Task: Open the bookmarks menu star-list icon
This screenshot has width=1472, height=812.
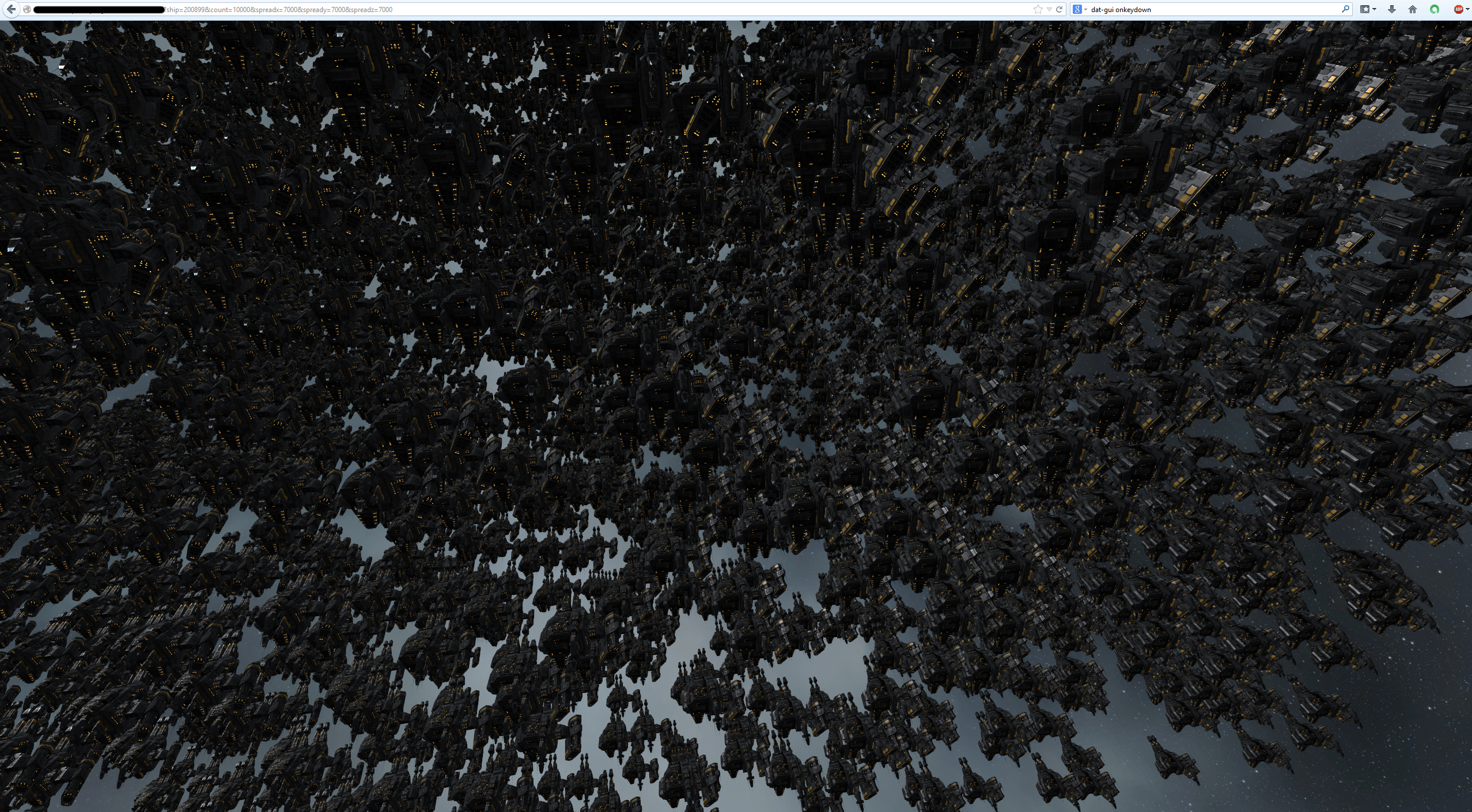Action: click(1365, 9)
